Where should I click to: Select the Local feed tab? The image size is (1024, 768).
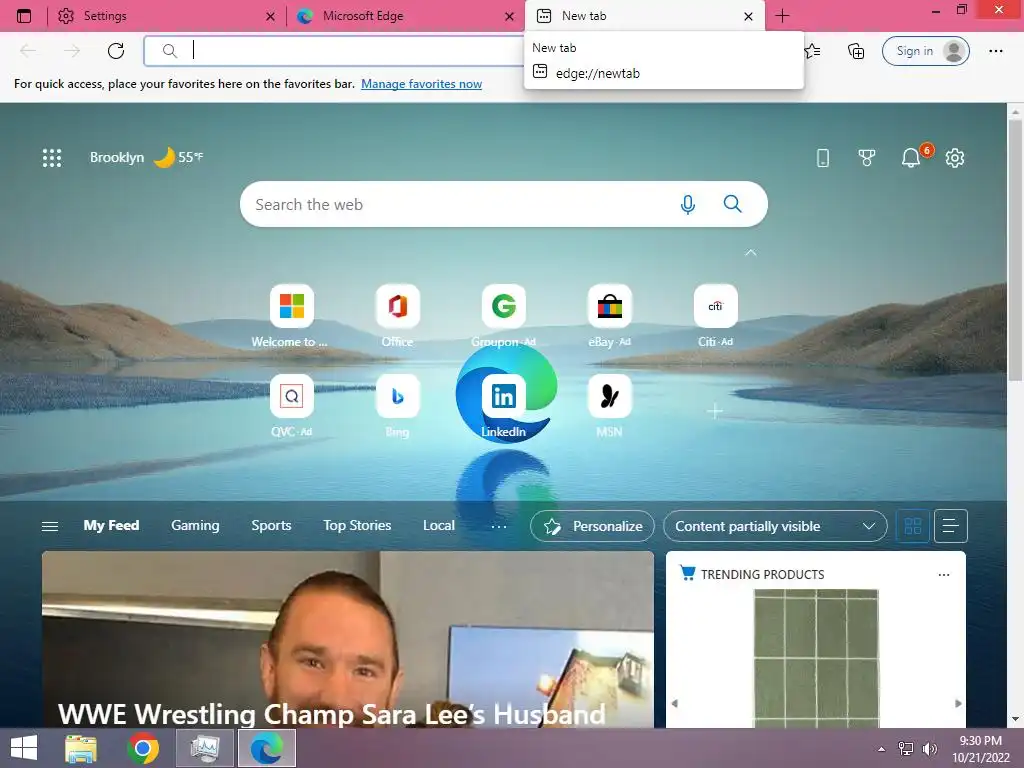[x=439, y=526]
